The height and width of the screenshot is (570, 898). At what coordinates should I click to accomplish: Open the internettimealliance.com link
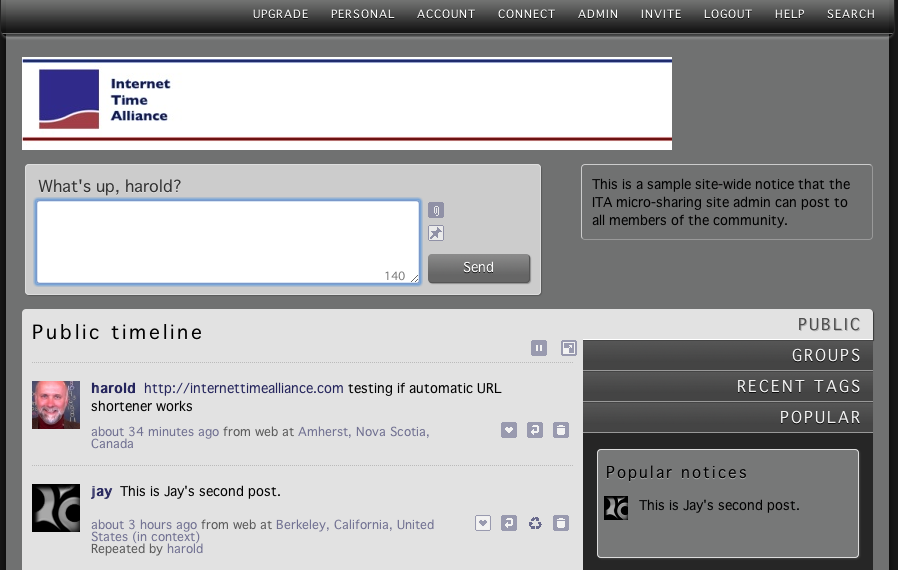click(244, 388)
